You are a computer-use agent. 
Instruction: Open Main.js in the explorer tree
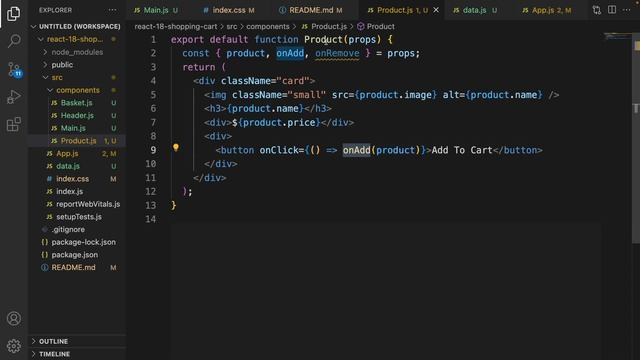[x=77, y=128]
